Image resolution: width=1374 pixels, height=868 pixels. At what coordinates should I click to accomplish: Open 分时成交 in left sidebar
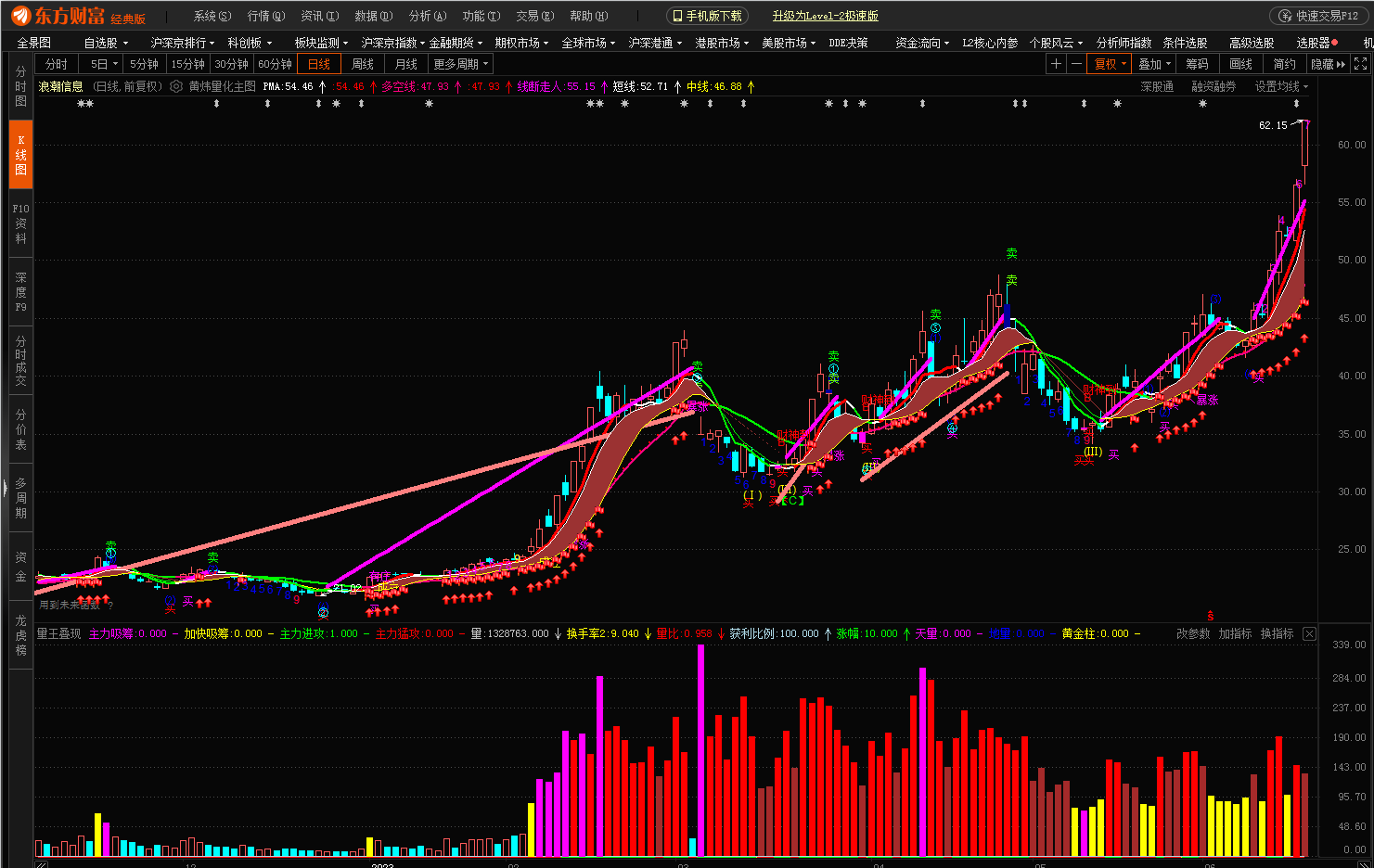tap(20, 361)
